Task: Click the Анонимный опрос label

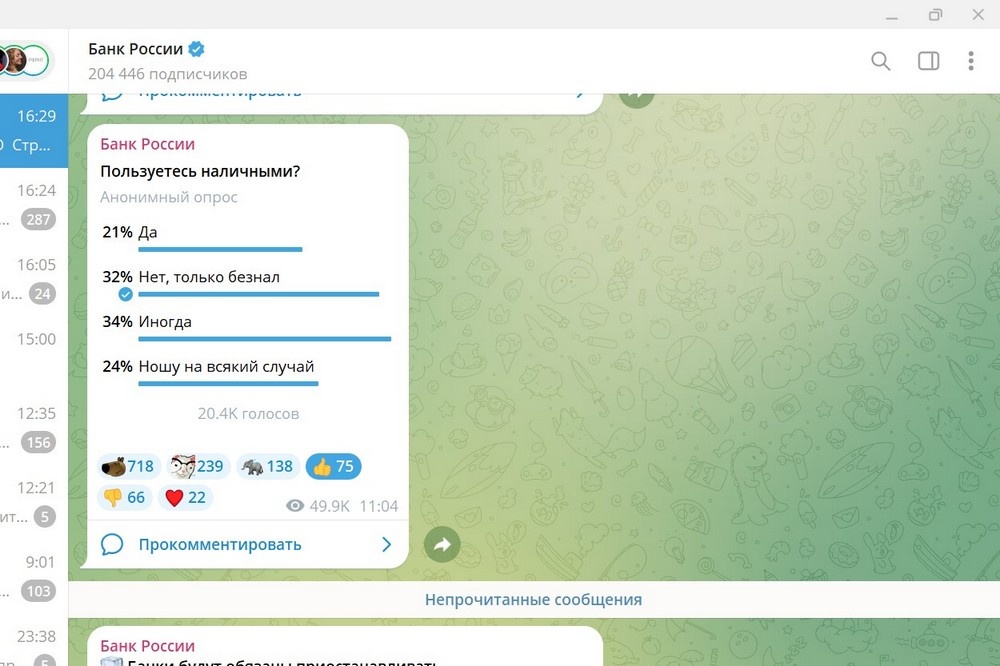Action: coord(169,197)
